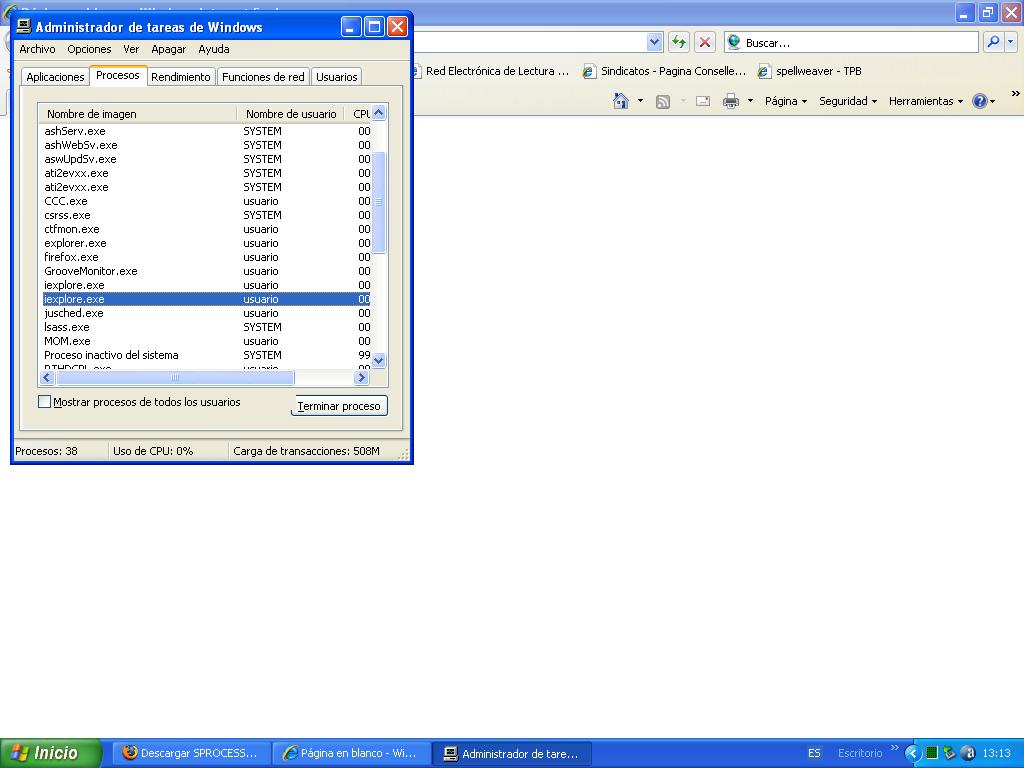
Task: Click the red stop loading icon
Action: (x=705, y=42)
